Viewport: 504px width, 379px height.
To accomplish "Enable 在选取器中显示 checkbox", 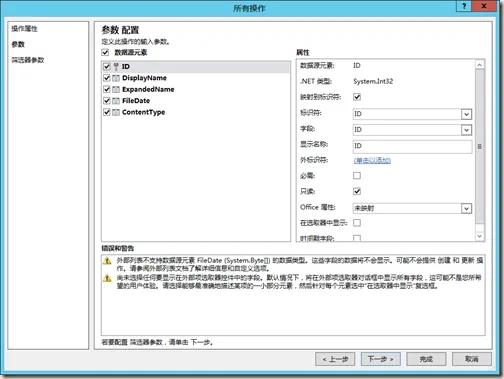I will (357, 223).
